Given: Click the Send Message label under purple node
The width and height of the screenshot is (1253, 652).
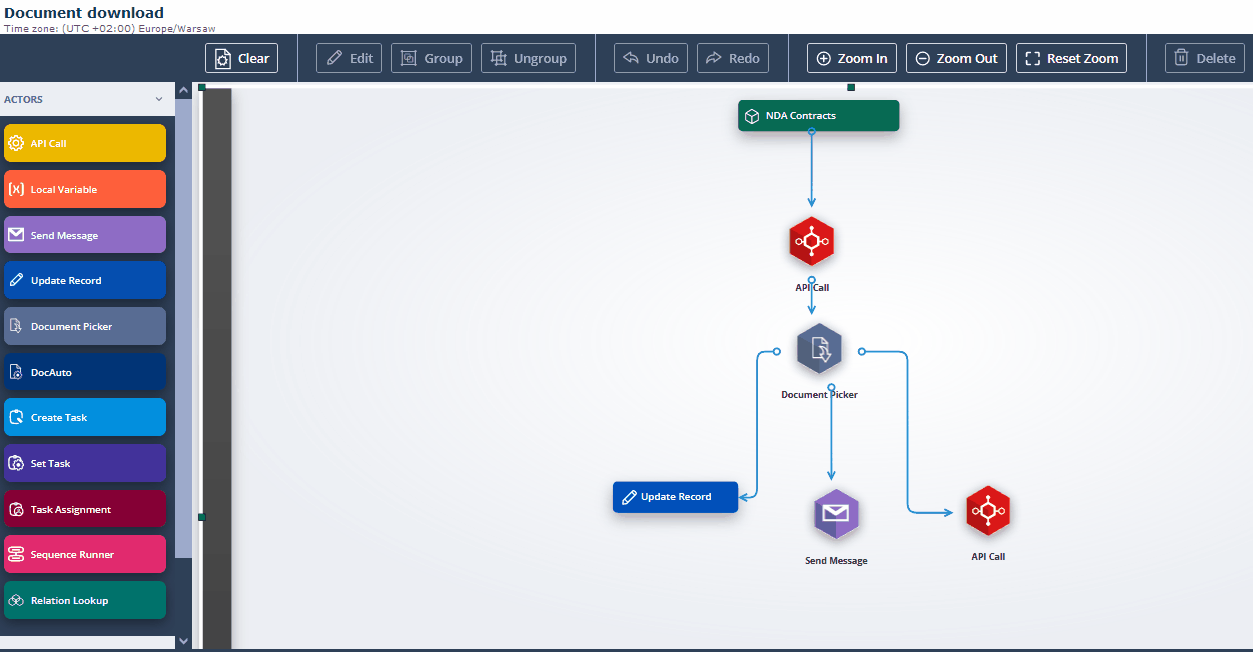Looking at the screenshot, I should (836, 561).
